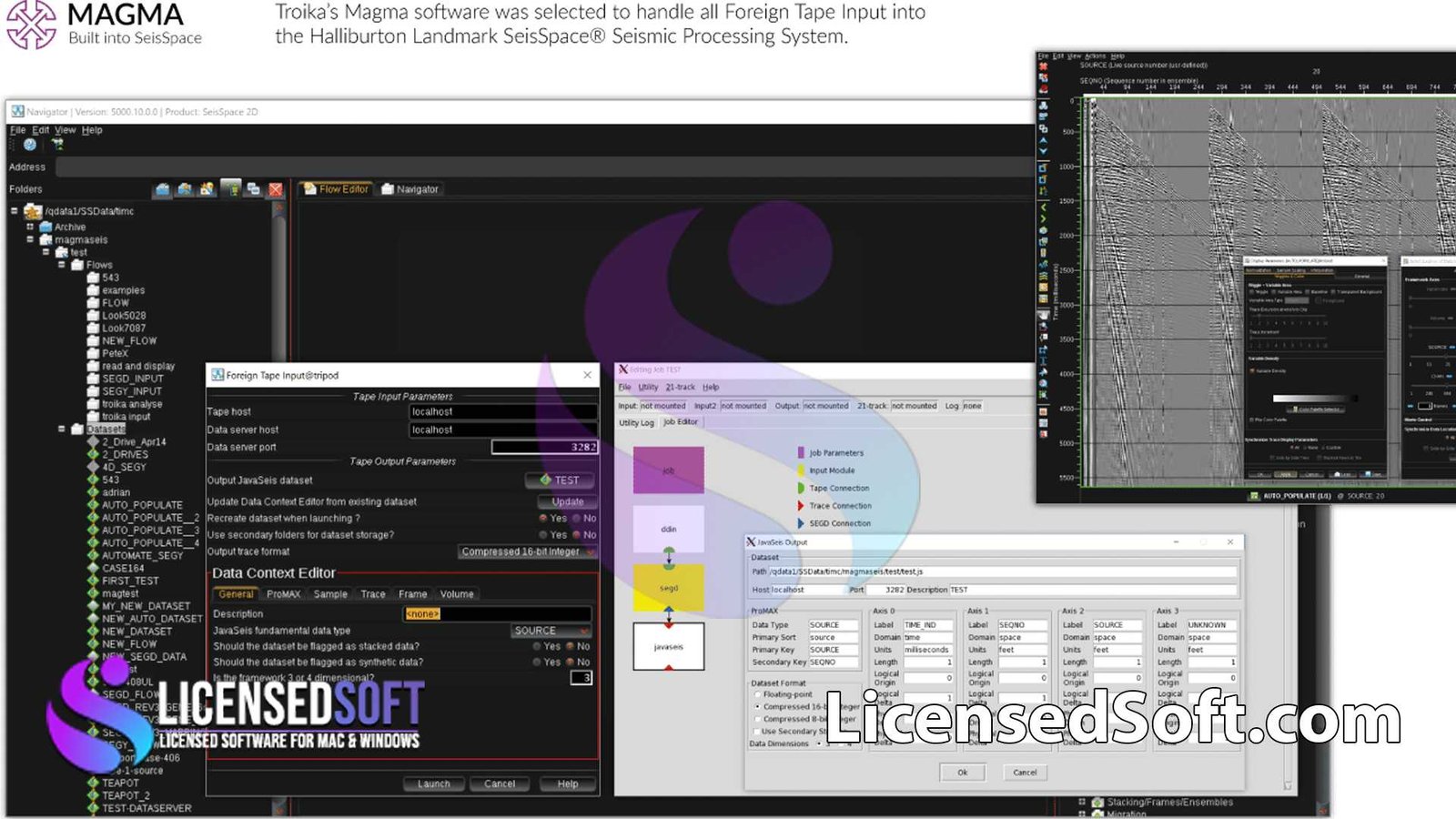Click the network tree icon beside the globe icon
This screenshot has height=819, width=1456.
[x=57, y=144]
